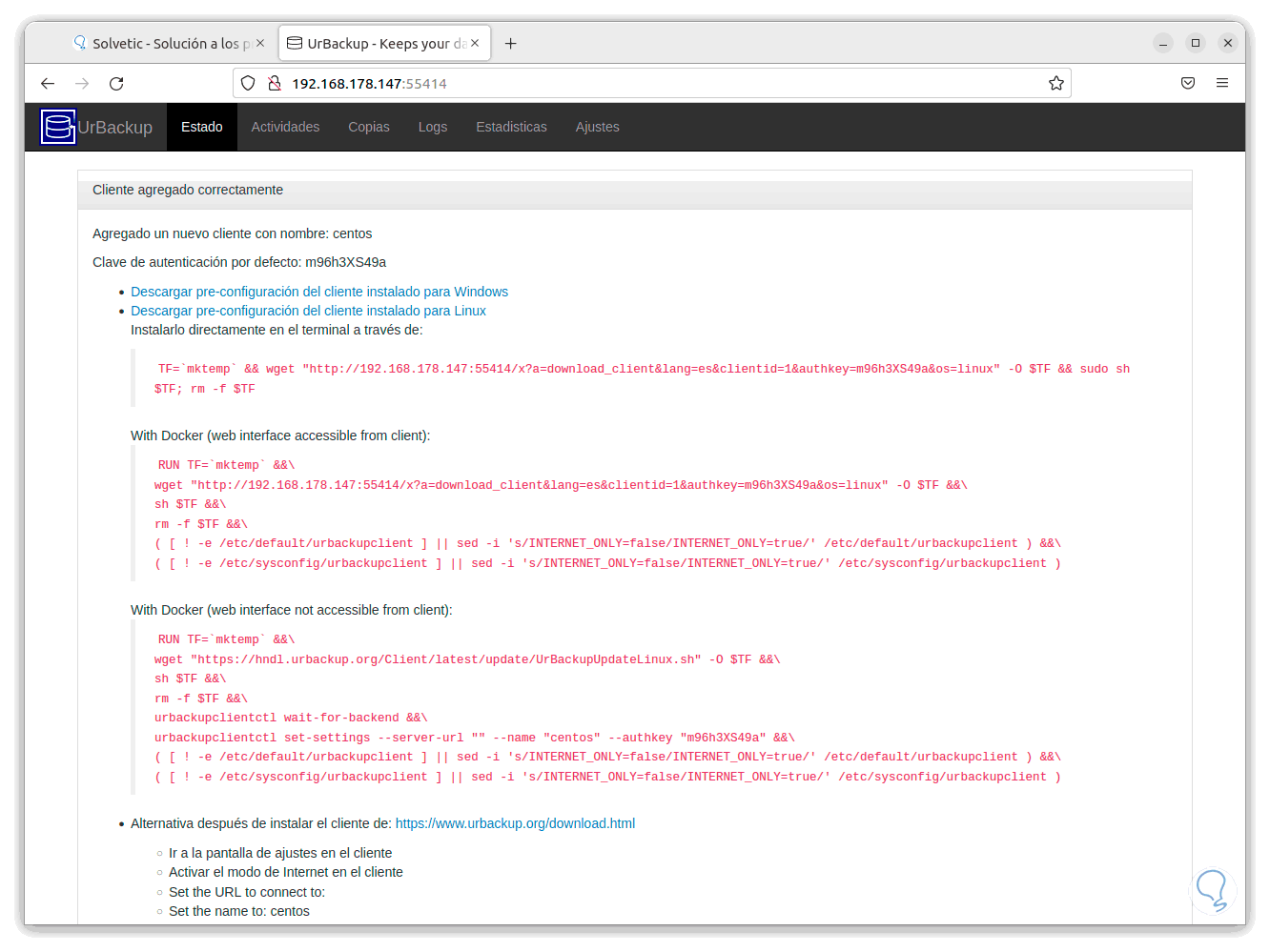Image resolution: width=1270 pixels, height=952 pixels.
Task: Click the UrBackup database logo icon
Action: (58, 127)
